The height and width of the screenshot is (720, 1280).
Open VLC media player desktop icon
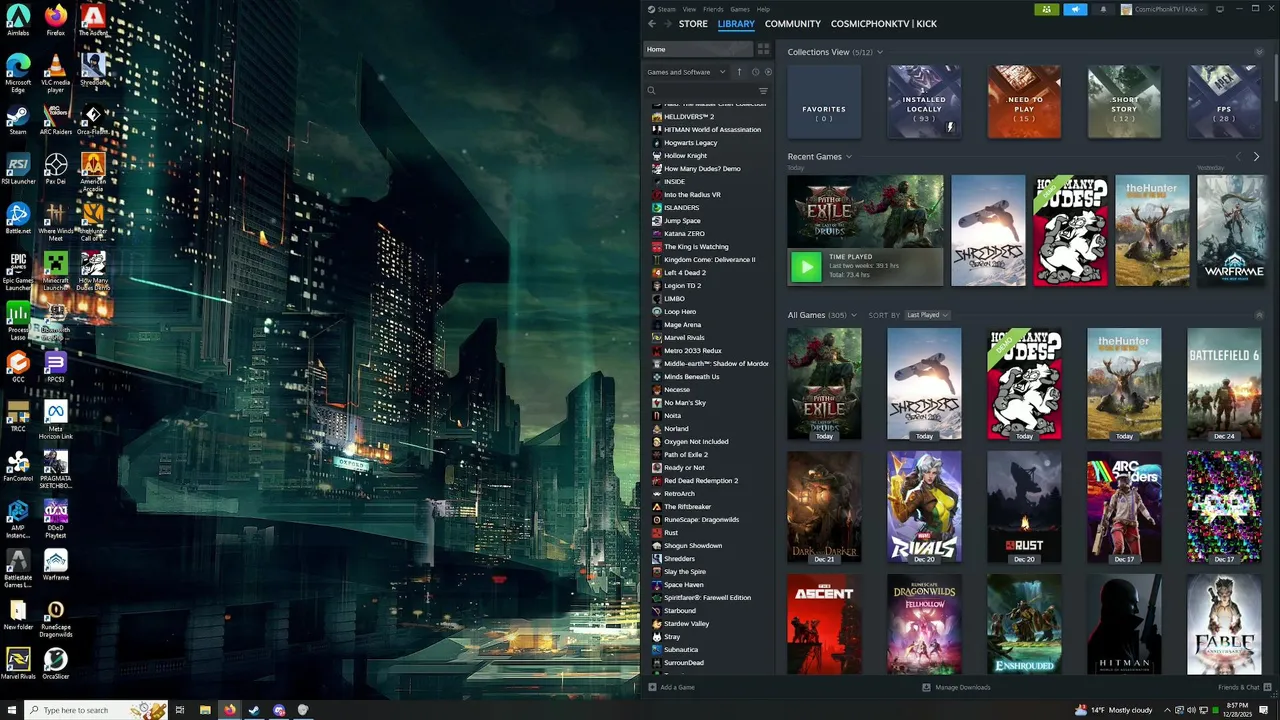click(56, 74)
